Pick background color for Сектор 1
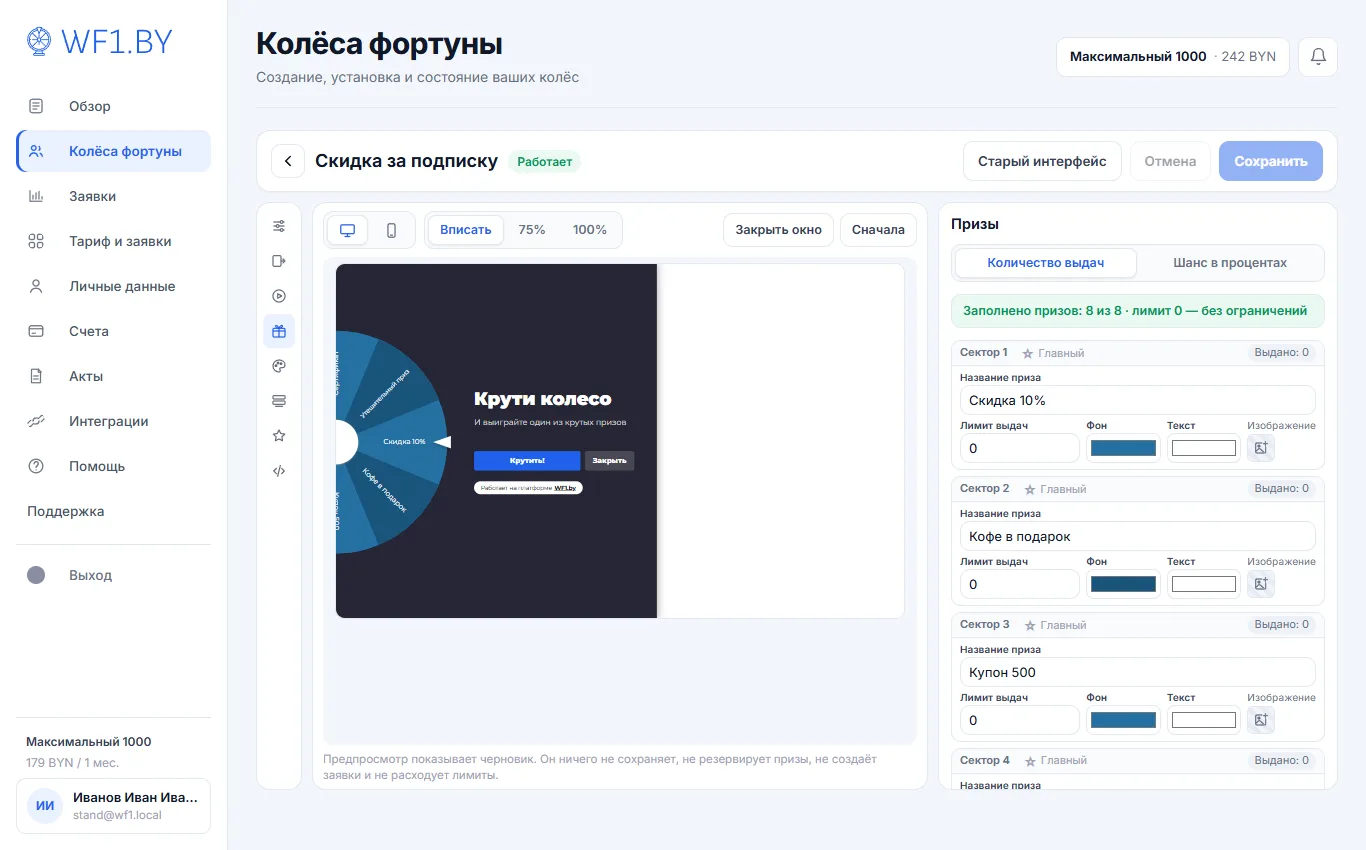The height and width of the screenshot is (850, 1366). tap(1123, 448)
